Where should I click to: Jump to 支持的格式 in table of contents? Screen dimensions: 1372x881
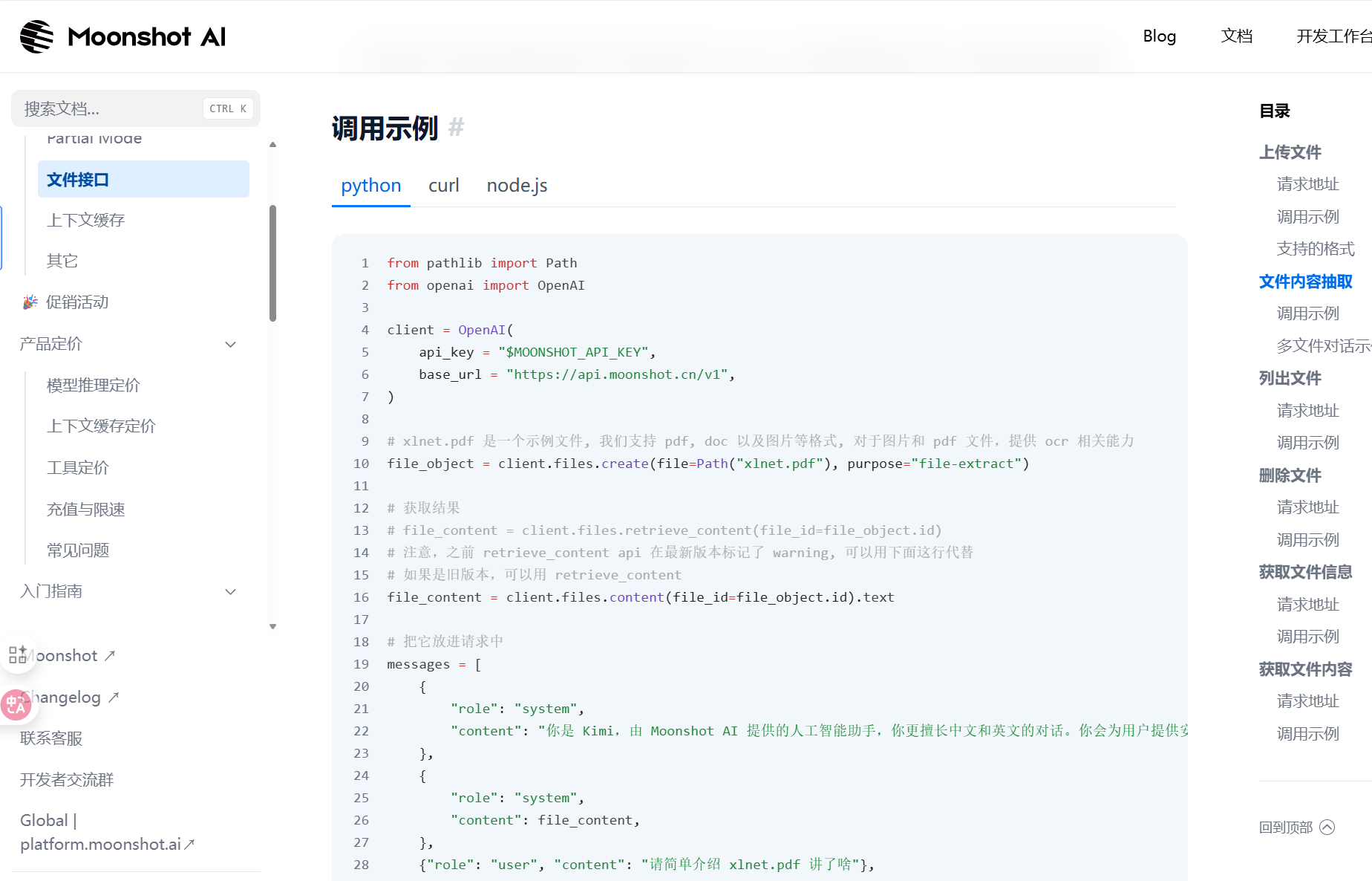(1316, 249)
